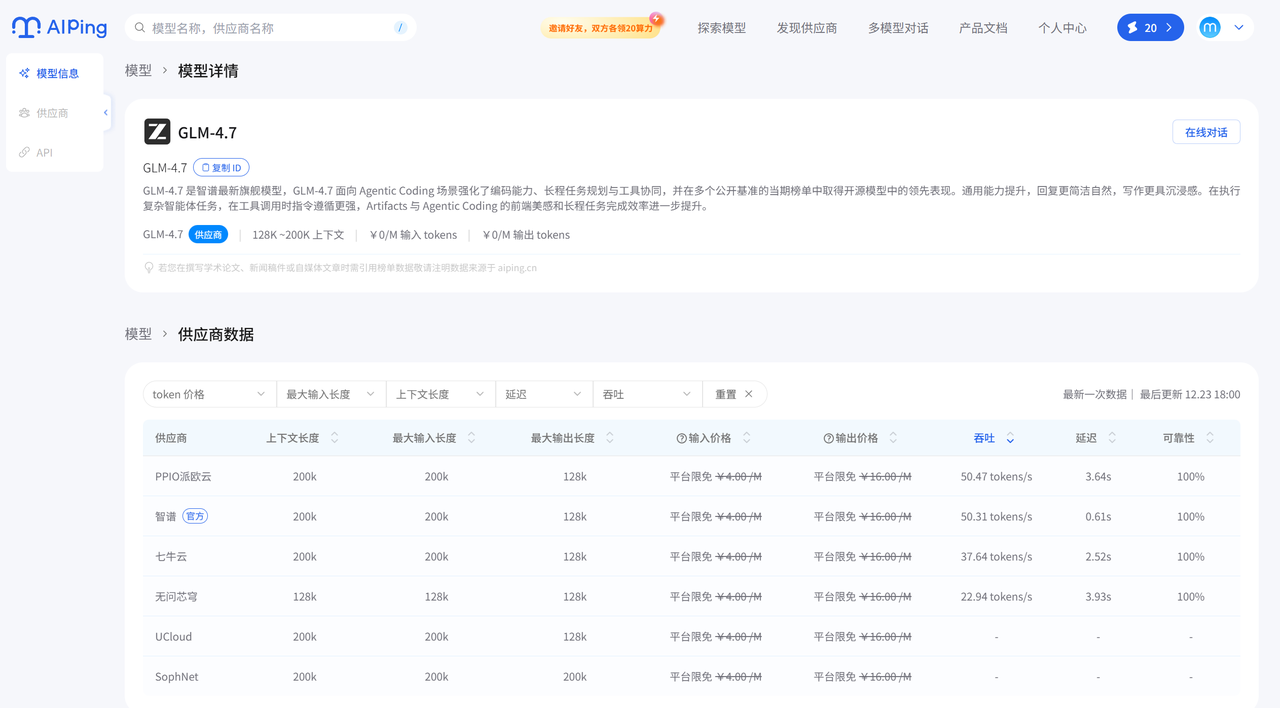This screenshot has width=1280, height=708.
Task: Click the search input field
Action: click(270, 28)
